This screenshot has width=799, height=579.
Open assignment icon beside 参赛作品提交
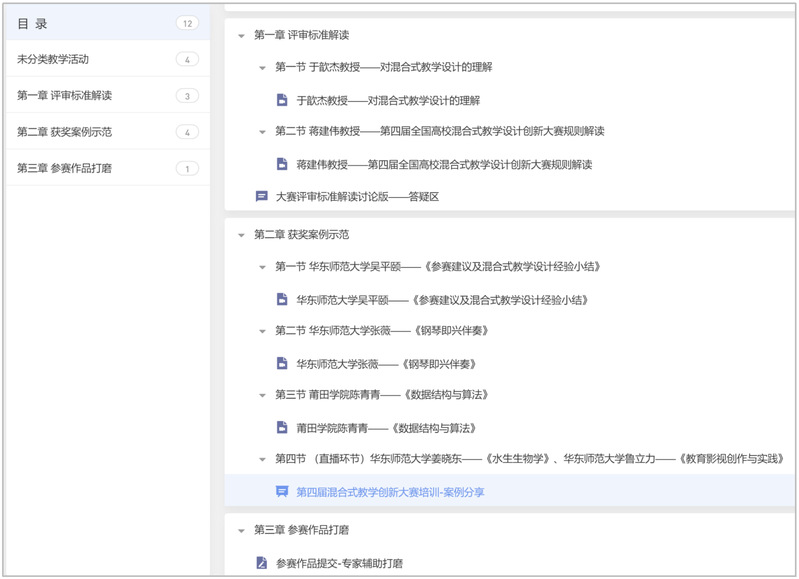coord(261,563)
